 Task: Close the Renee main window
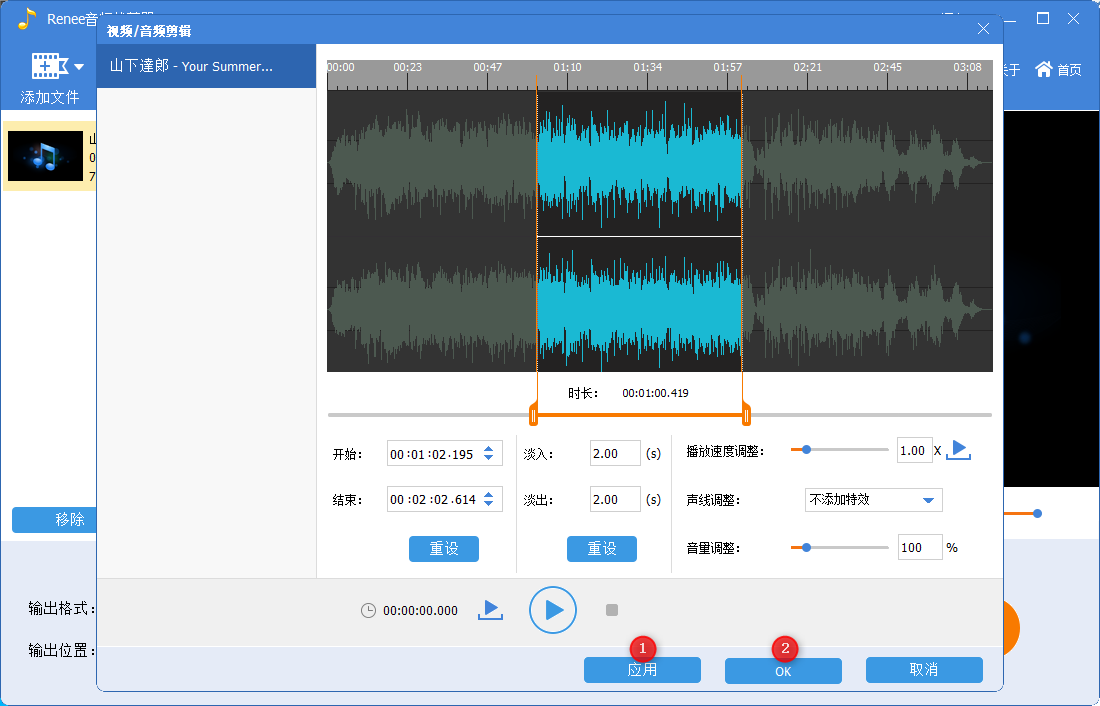coord(1073,18)
